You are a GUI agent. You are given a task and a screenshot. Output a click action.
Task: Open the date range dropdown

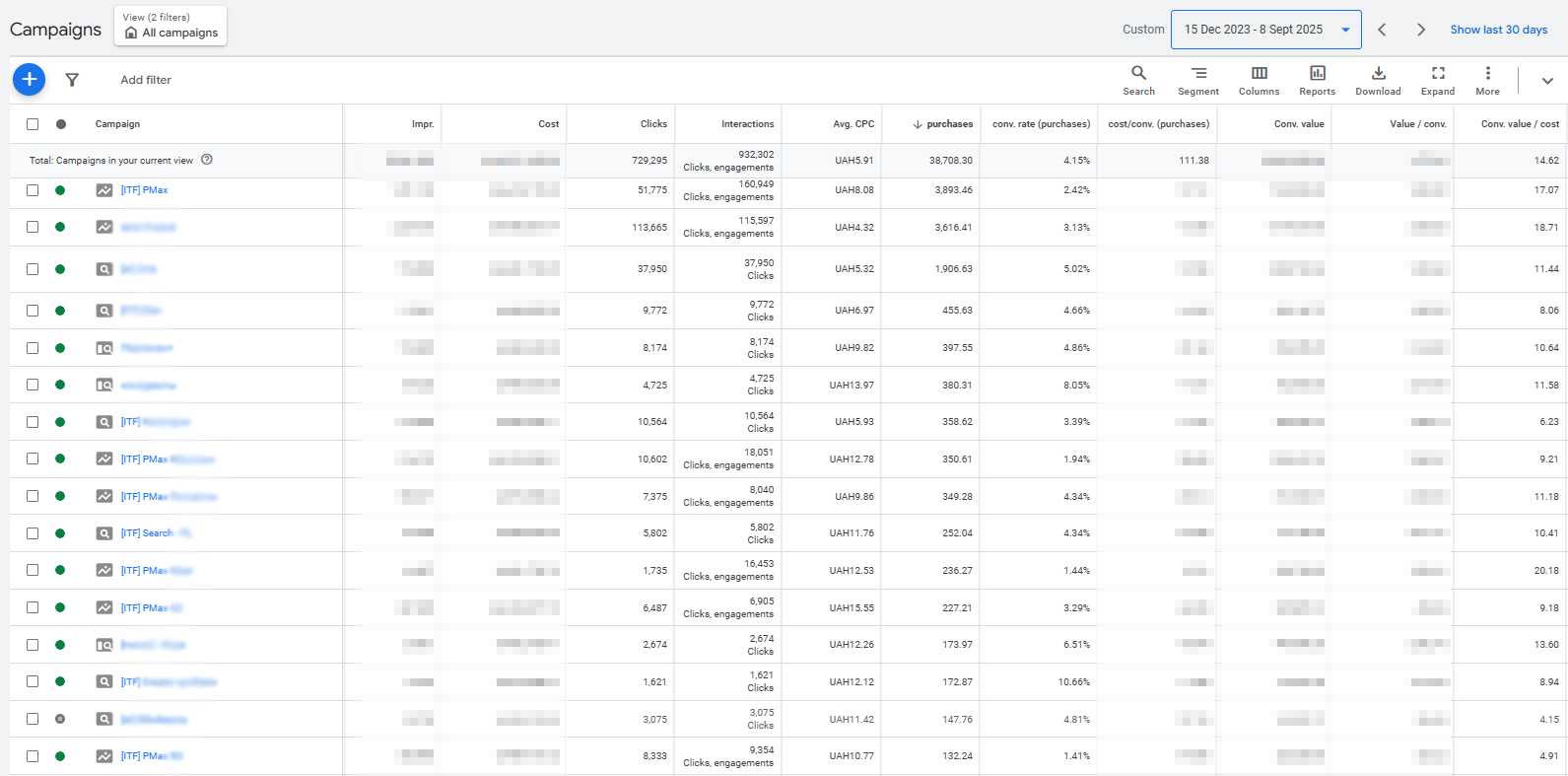pos(1265,30)
